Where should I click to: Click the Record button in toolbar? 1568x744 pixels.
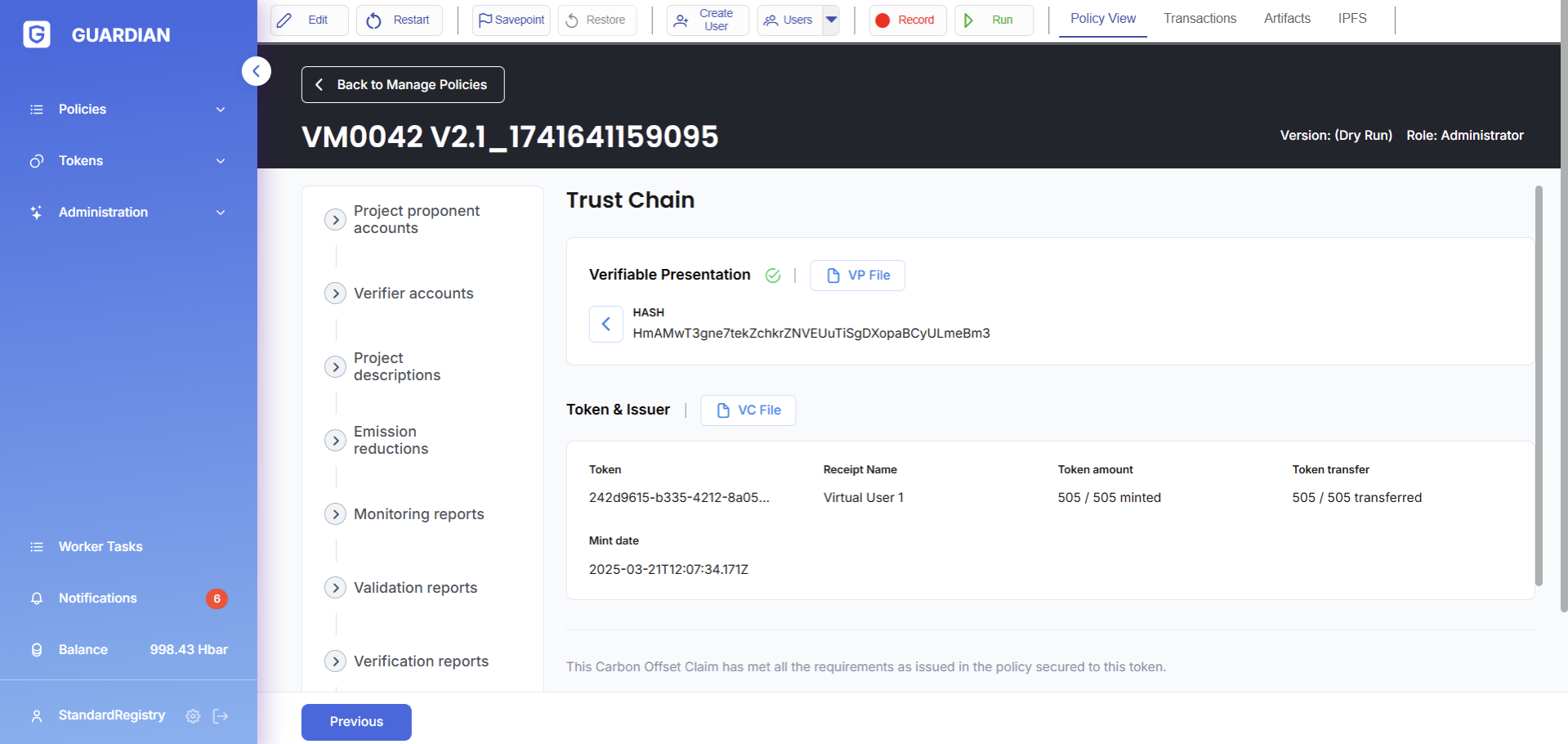point(906,20)
